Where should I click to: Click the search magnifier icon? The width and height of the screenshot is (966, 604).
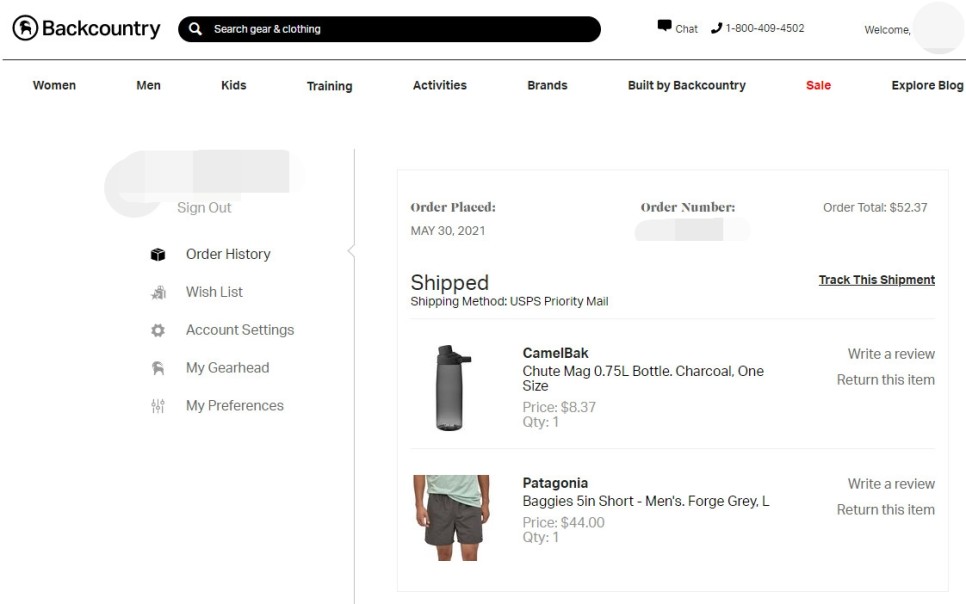click(195, 29)
